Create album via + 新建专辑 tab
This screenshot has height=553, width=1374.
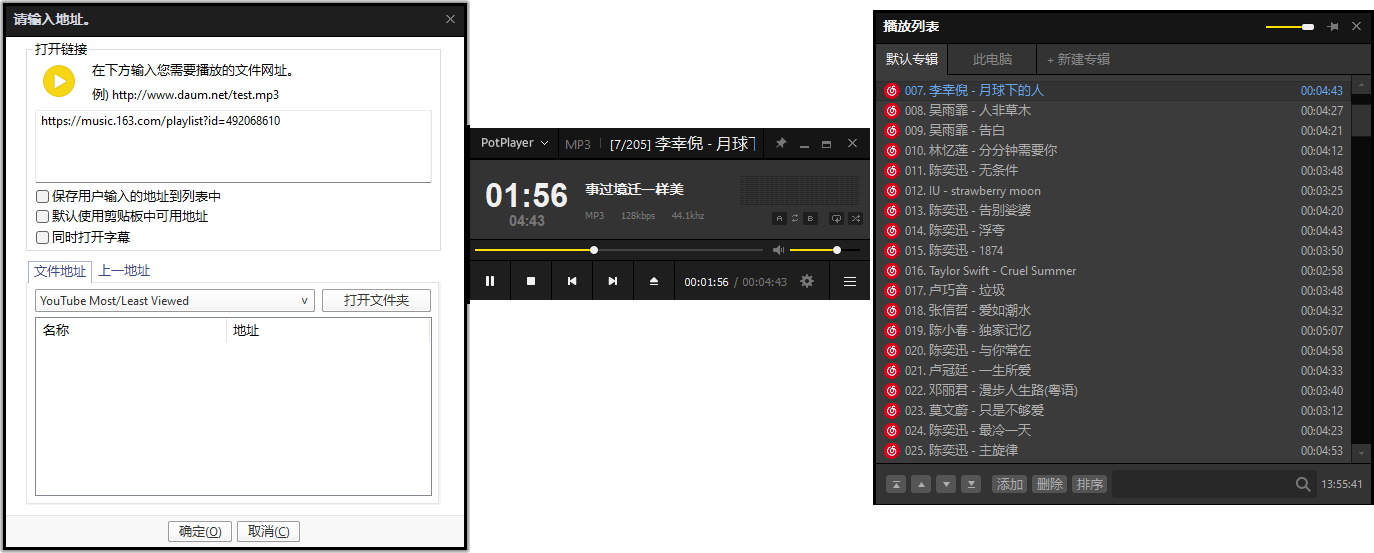[1078, 59]
